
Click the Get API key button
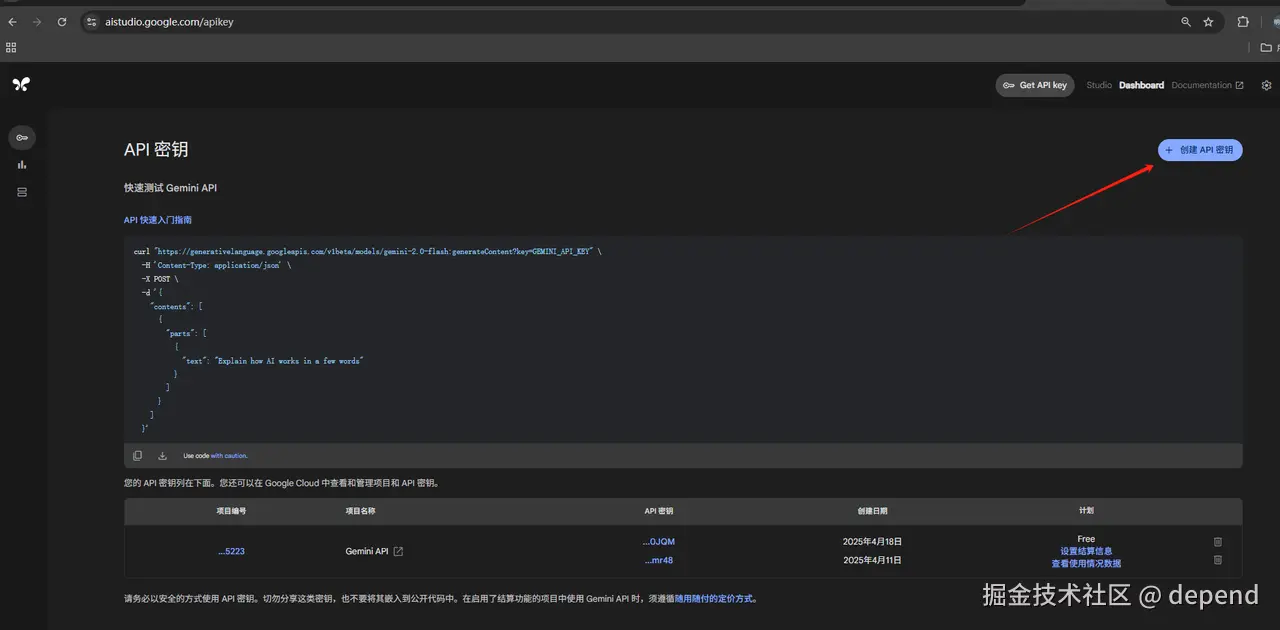(x=1035, y=85)
